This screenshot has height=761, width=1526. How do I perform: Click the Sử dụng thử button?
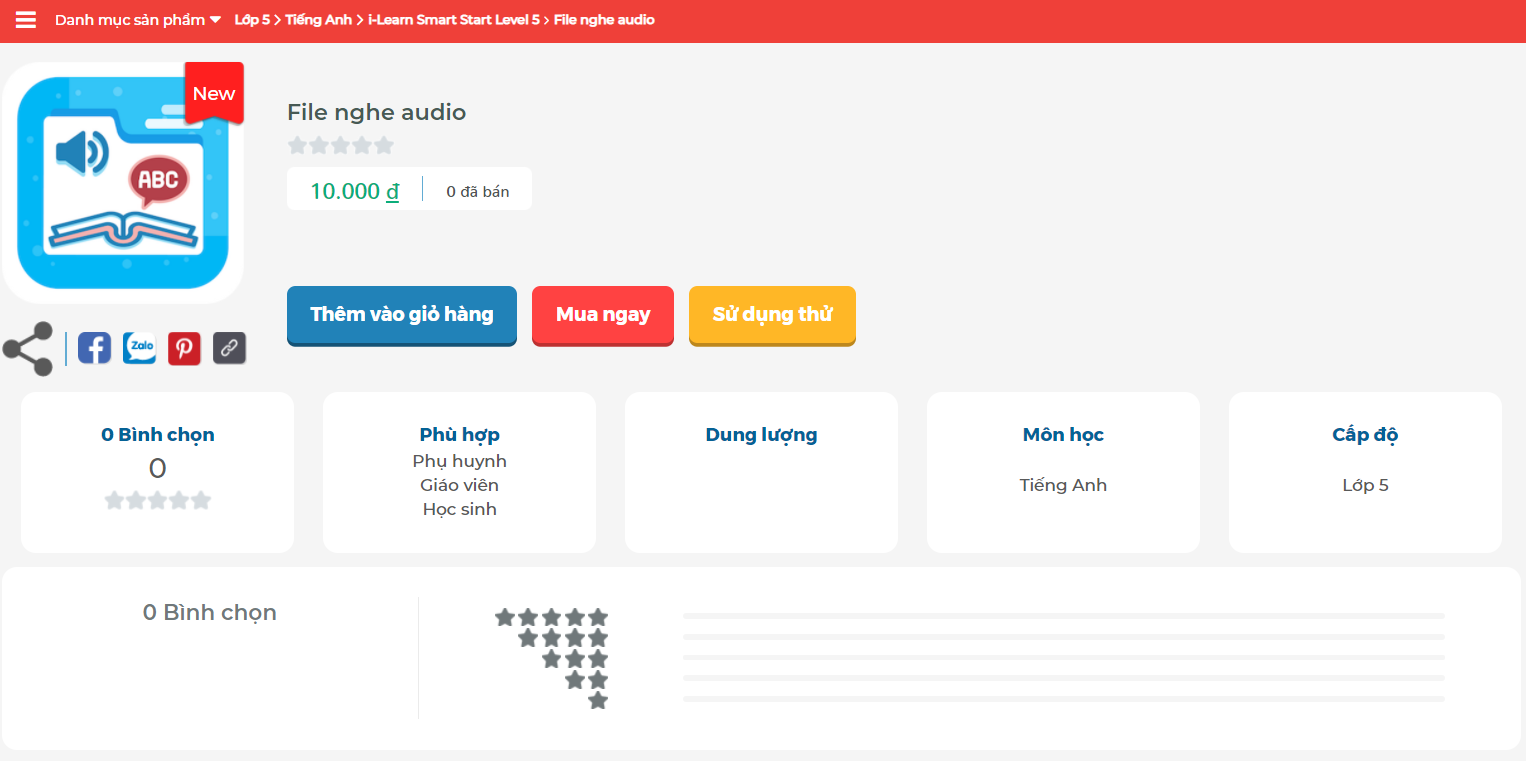point(772,315)
